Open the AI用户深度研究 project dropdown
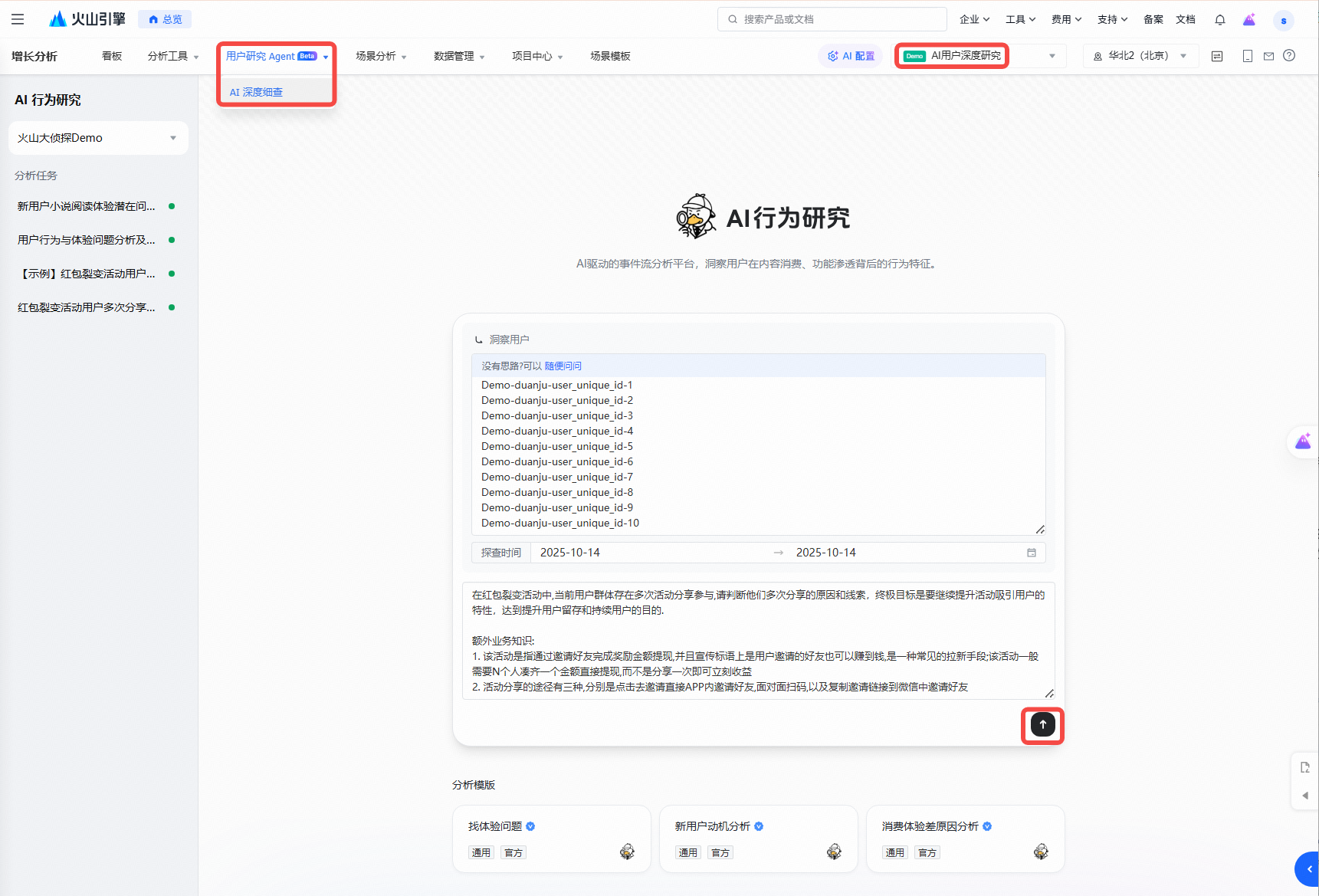The image size is (1319, 896). (980, 56)
